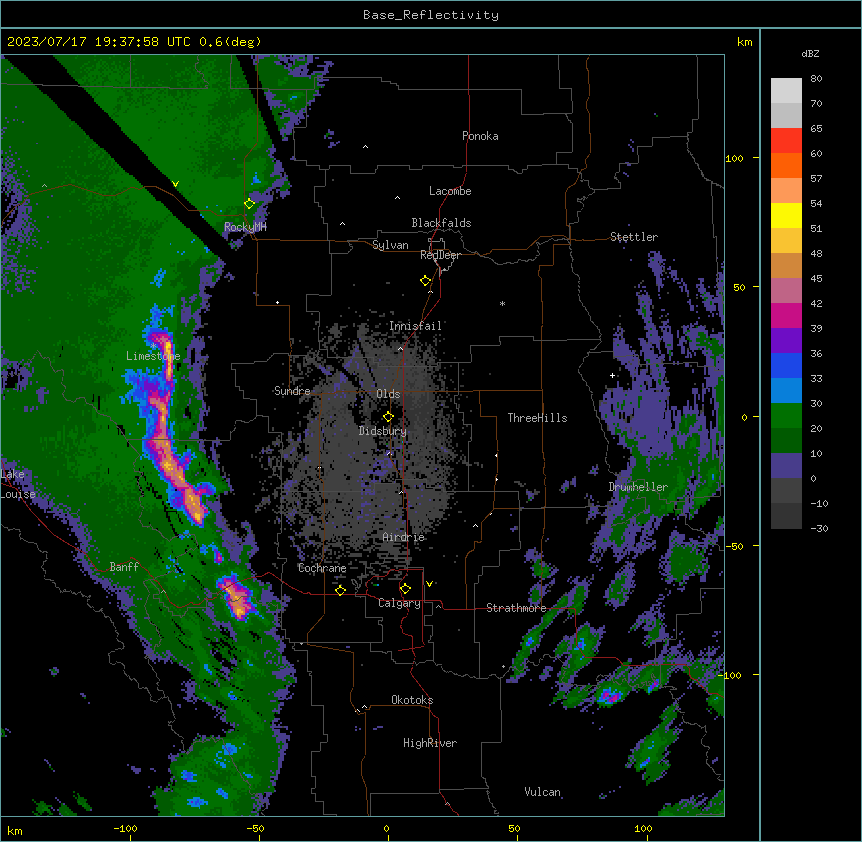Click the yellow V marker east of Calgary
The height and width of the screenshot is (842, 862).
click(x=429, y=584)
